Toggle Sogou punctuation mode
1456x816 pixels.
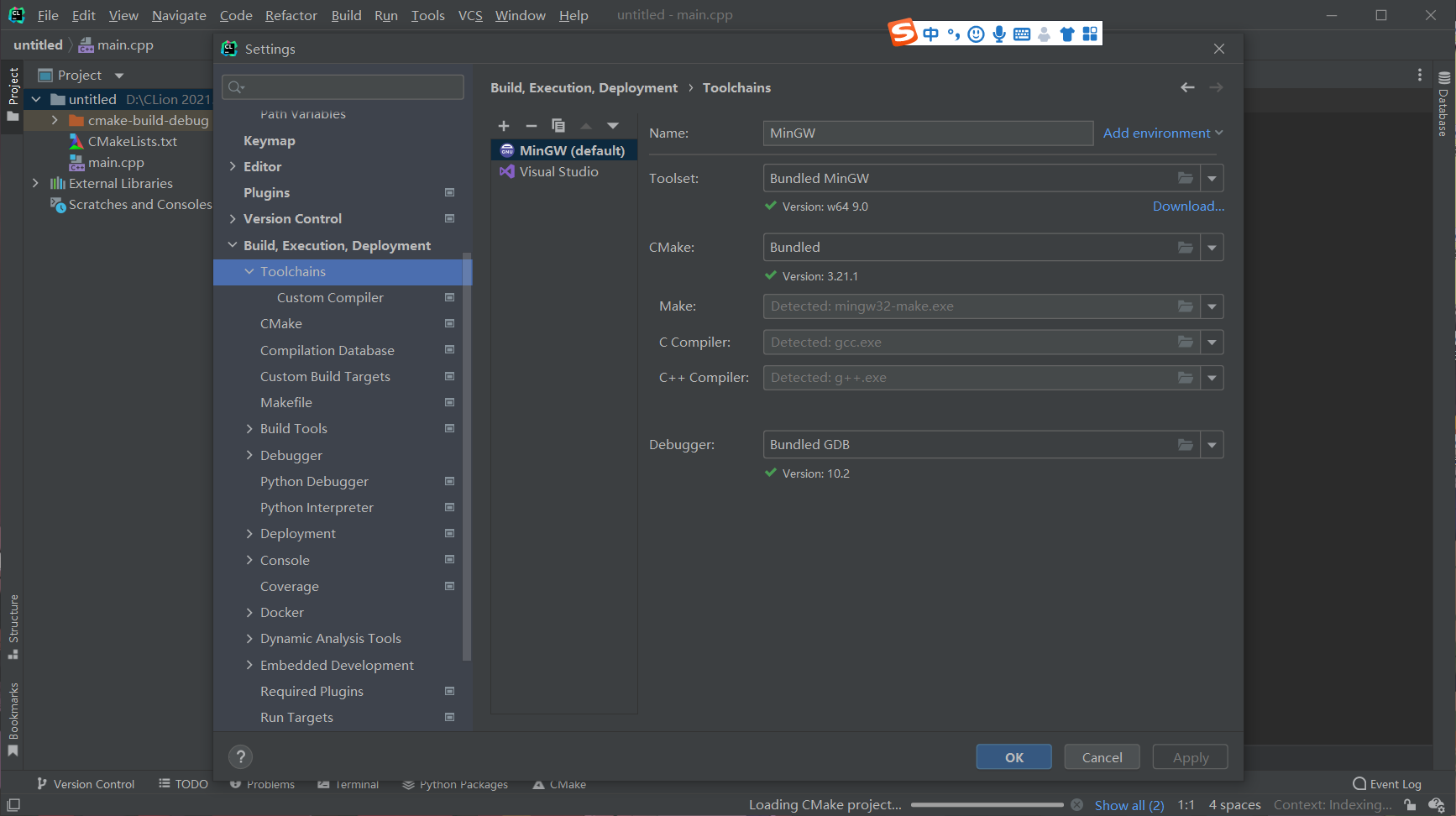click(x=953, y=34)
